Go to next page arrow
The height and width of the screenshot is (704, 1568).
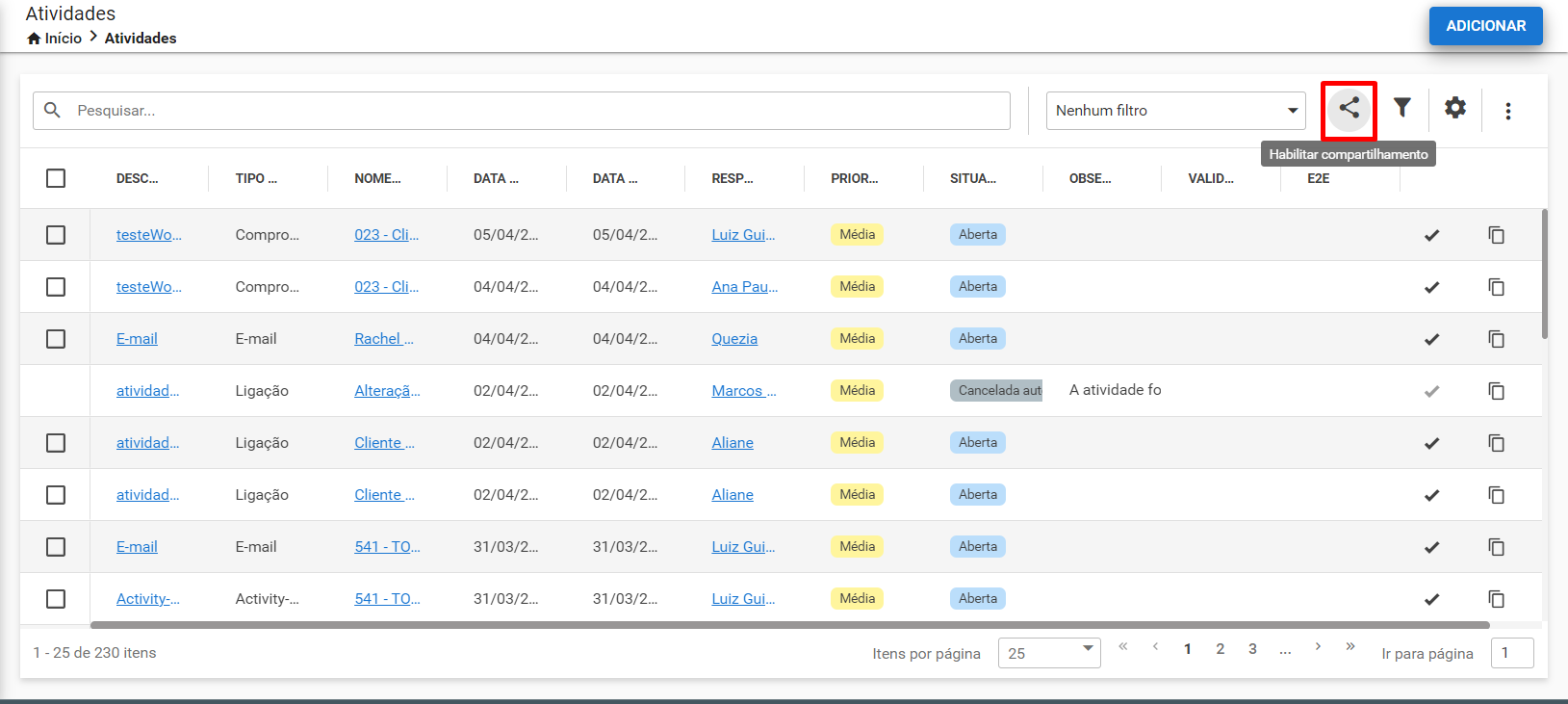click(x=1318, y=646)
